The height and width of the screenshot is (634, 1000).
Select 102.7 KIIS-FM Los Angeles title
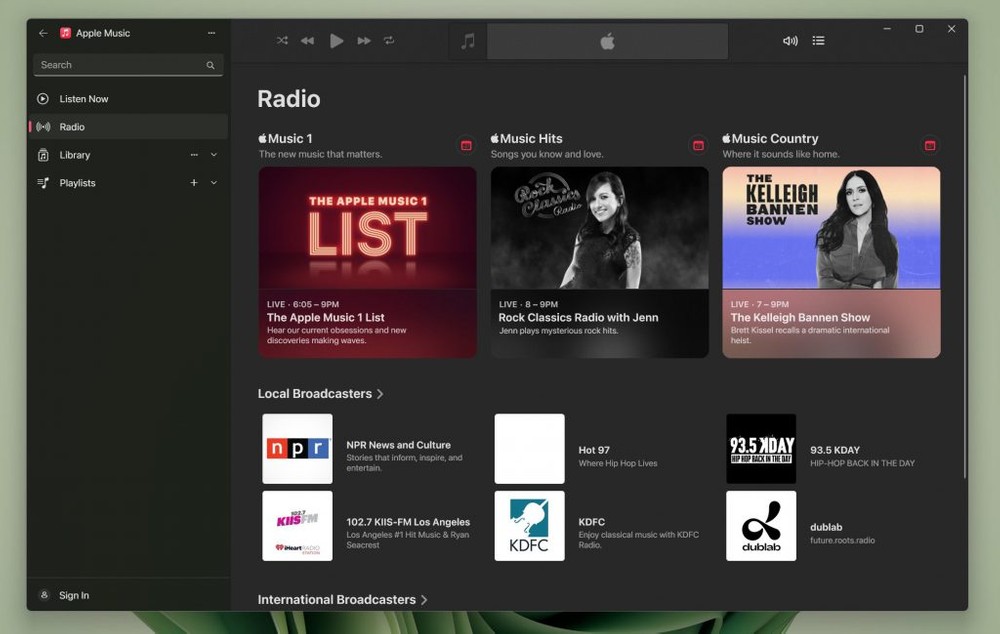[408, 522]
